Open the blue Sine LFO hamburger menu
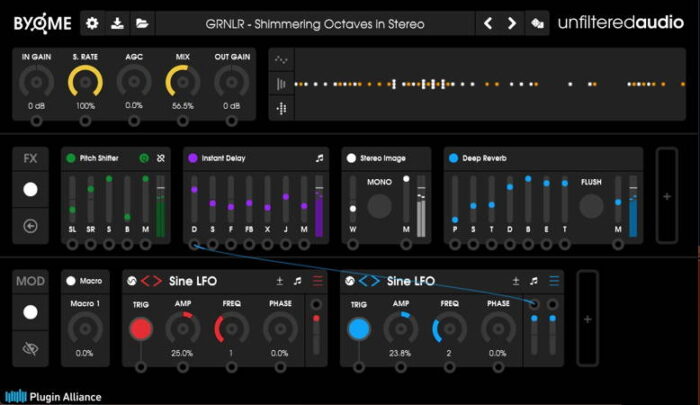This screenshot has width=700, height=405. point(554,281)
